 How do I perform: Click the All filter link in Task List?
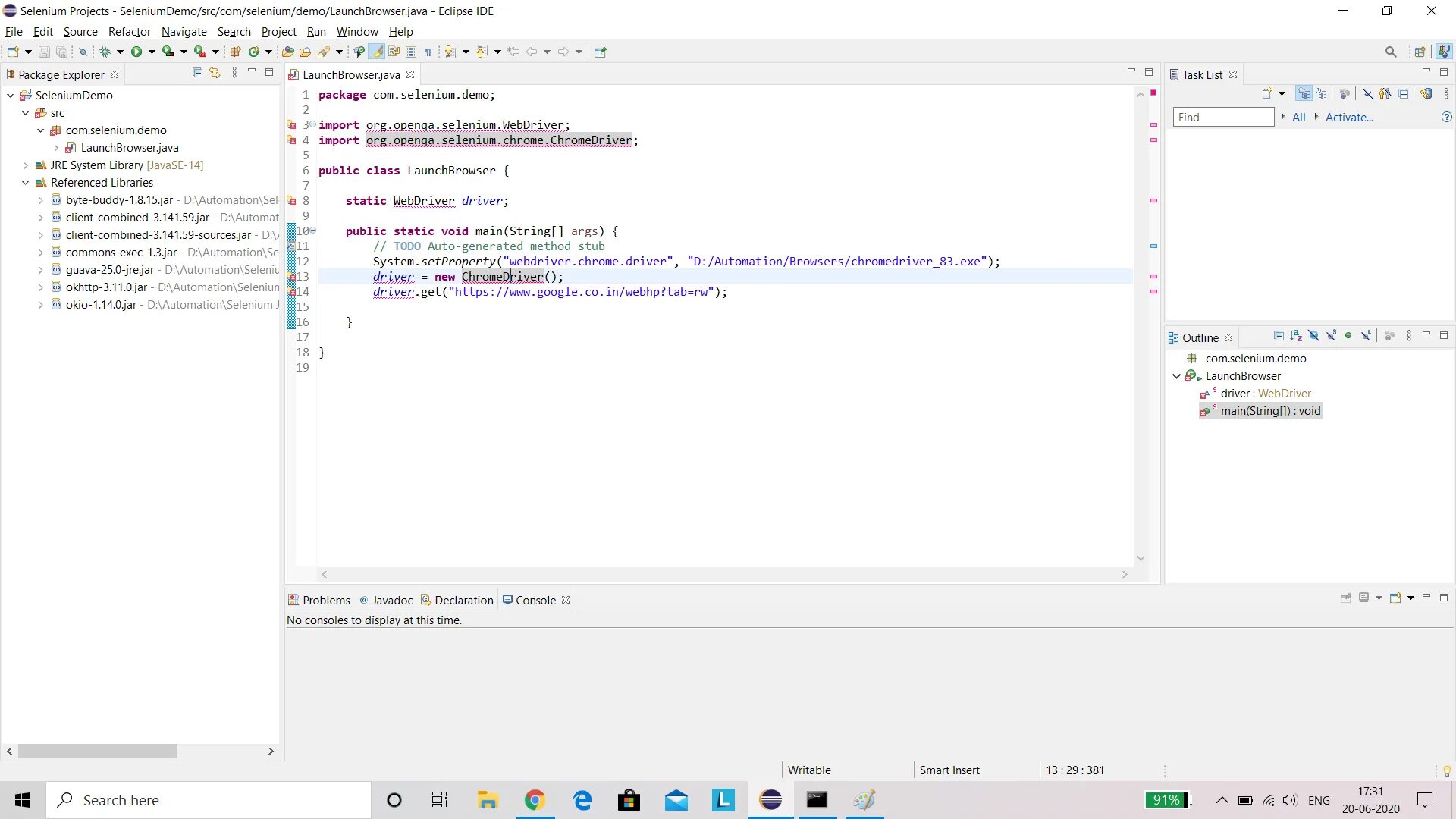(1298, 118)
